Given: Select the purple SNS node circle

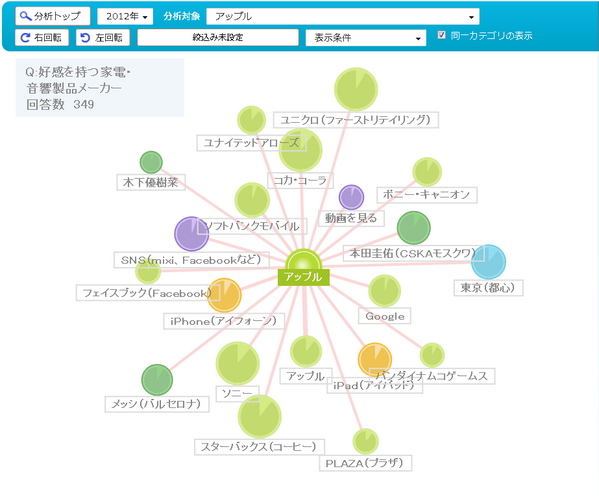Looking at the screenshot, I should coord(191,234).
